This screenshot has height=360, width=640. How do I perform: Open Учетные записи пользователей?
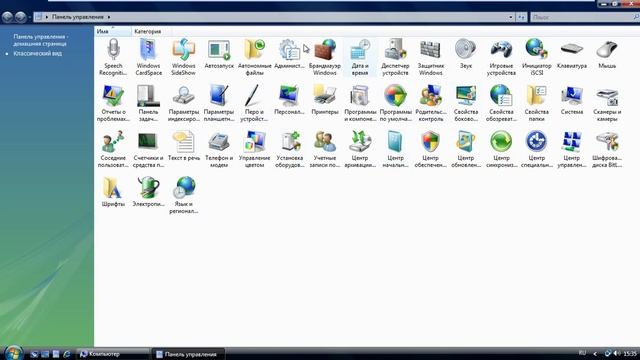click(324, 149)
